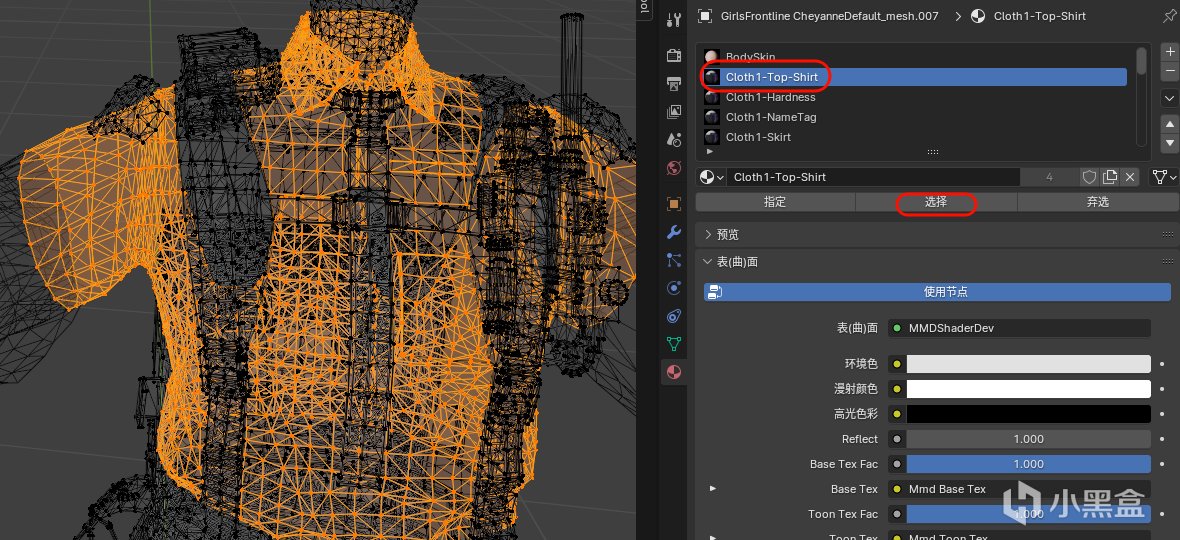The height and width of the screenshot is (540, 1180).
Task: Click the duplicate material icon
Action: coord(1110,177)
